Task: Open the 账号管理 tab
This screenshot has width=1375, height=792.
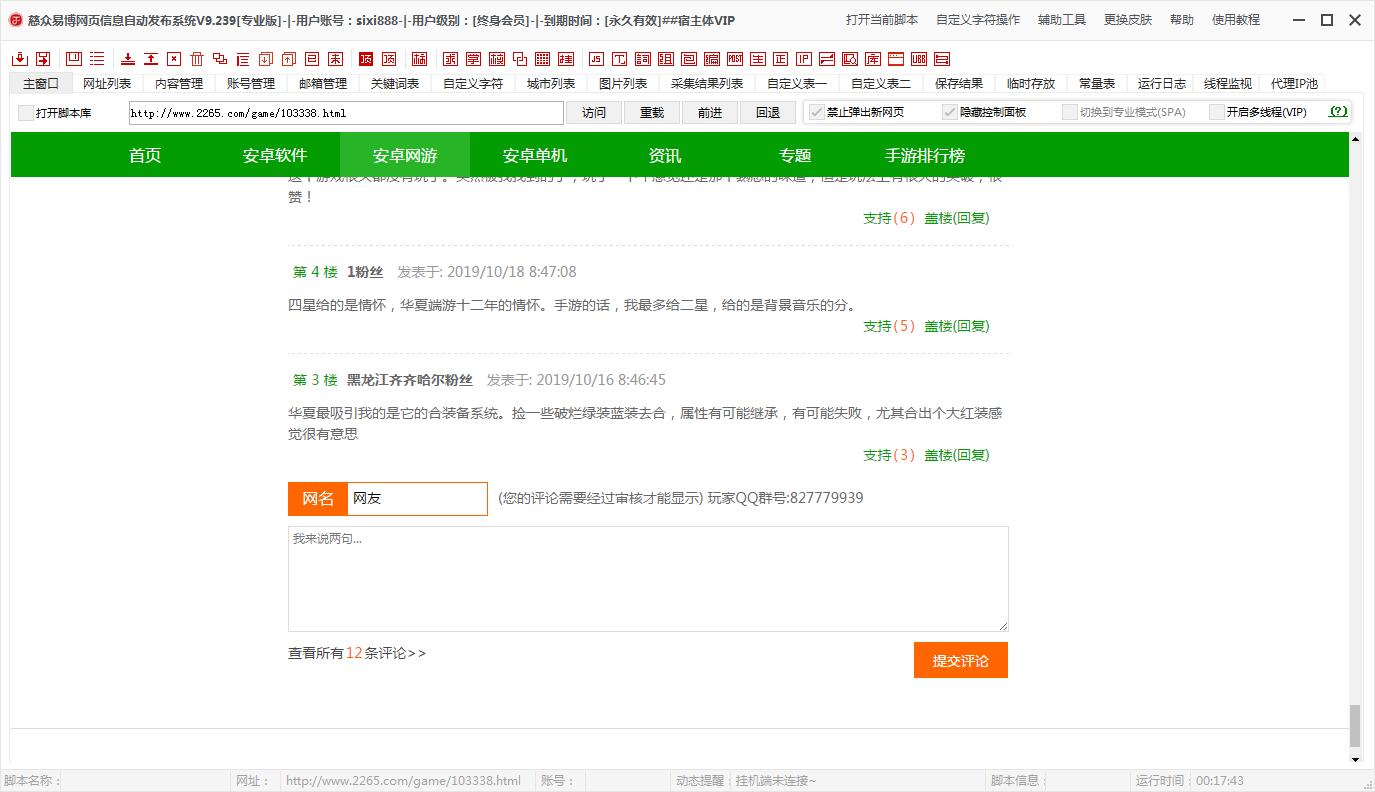Action: point(251,84)
